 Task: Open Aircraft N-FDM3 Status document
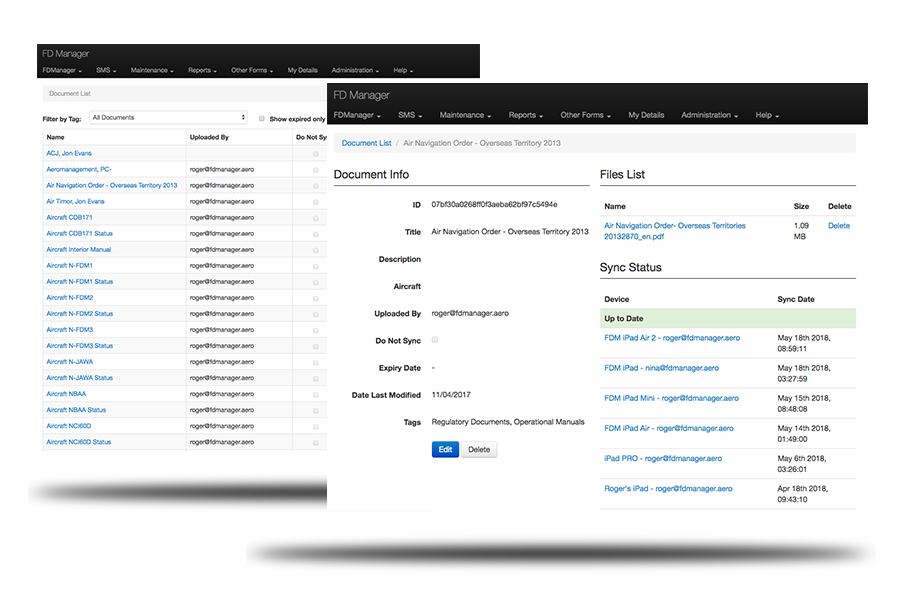coord(80,346)
